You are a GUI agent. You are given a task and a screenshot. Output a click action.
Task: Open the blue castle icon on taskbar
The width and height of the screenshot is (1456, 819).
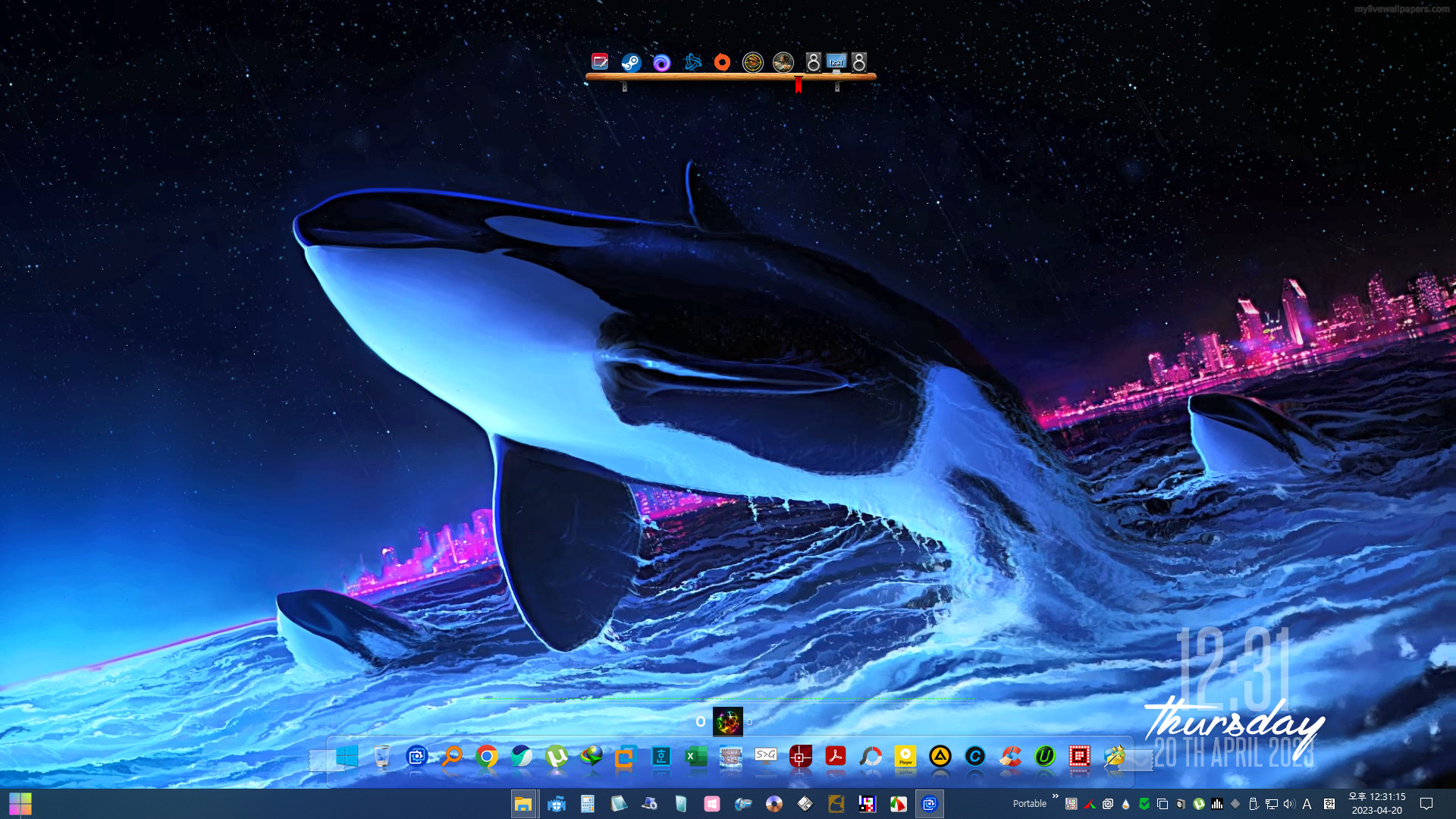click(557, 804)
